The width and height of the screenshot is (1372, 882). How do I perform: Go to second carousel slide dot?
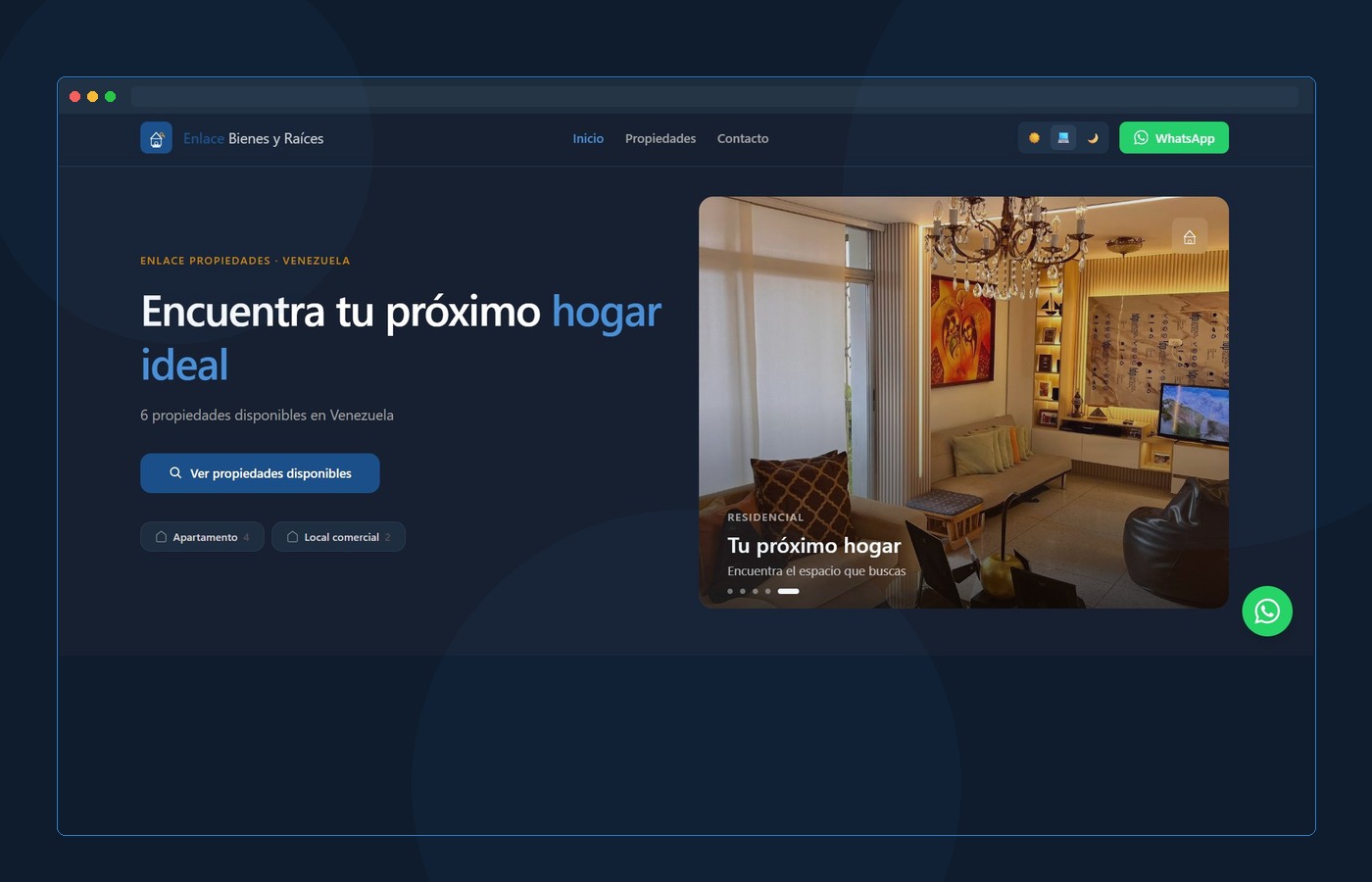[743, 591]
